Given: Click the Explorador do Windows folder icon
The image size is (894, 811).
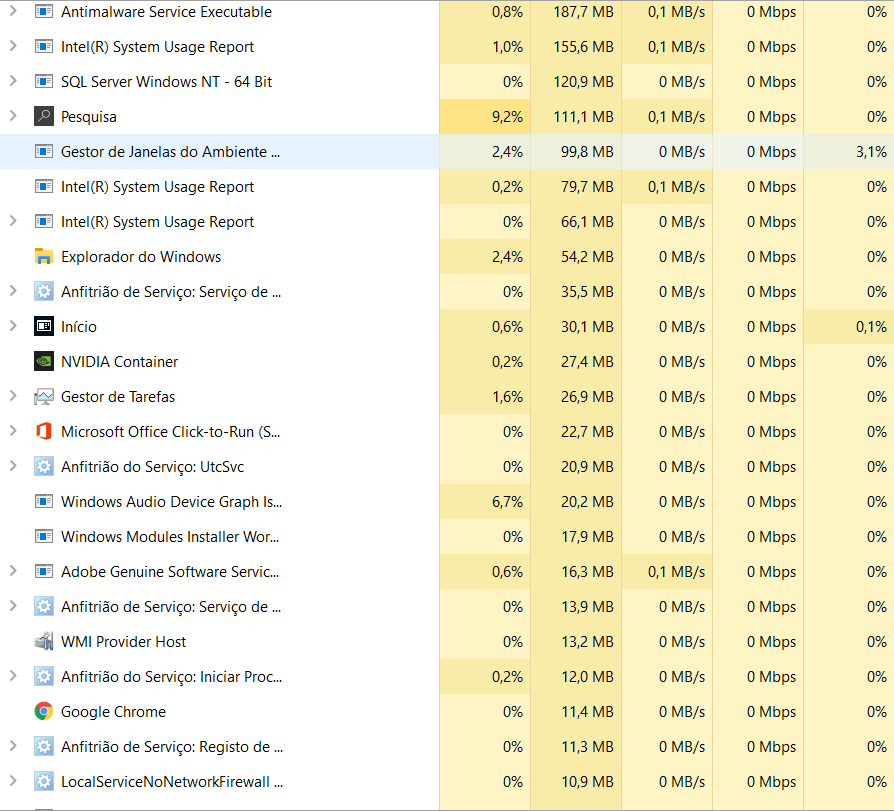Looking at the screenshot, I should tap(44, 257).
